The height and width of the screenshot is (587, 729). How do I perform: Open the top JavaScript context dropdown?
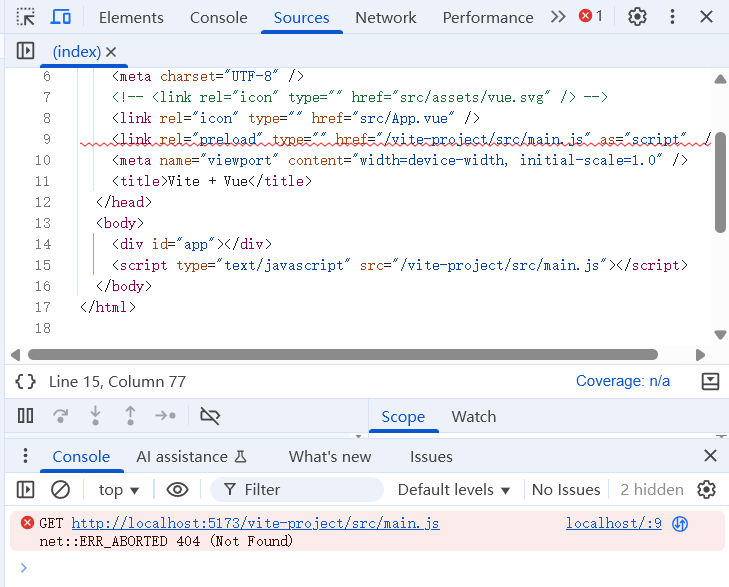119,490
